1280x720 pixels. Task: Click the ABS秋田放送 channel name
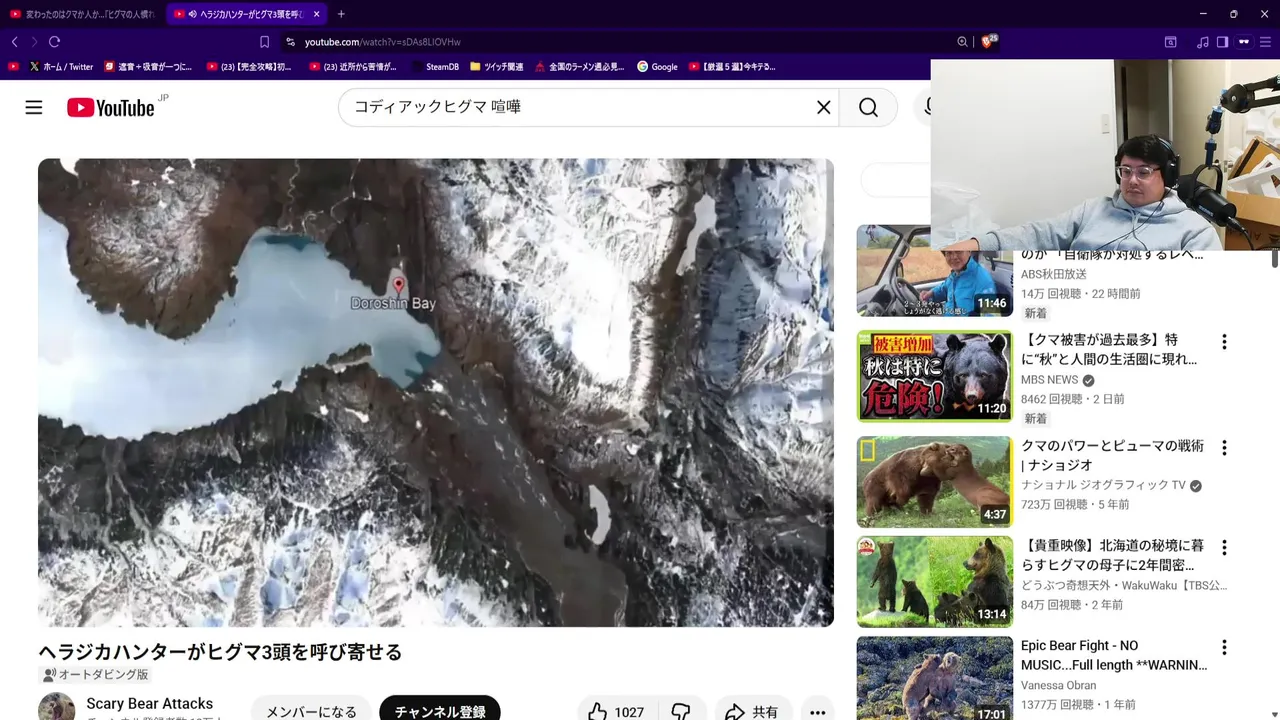coord(1053,274)
